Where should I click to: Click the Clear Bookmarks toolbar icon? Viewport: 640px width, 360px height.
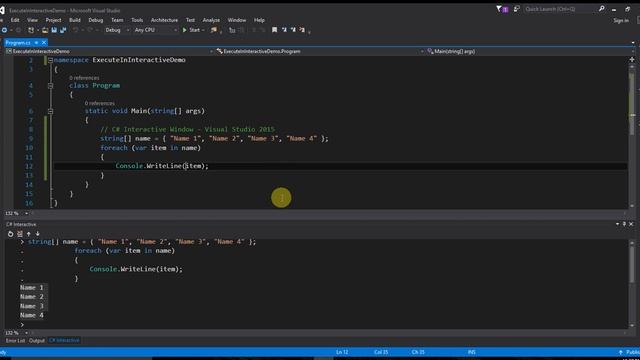coord(302,30)
